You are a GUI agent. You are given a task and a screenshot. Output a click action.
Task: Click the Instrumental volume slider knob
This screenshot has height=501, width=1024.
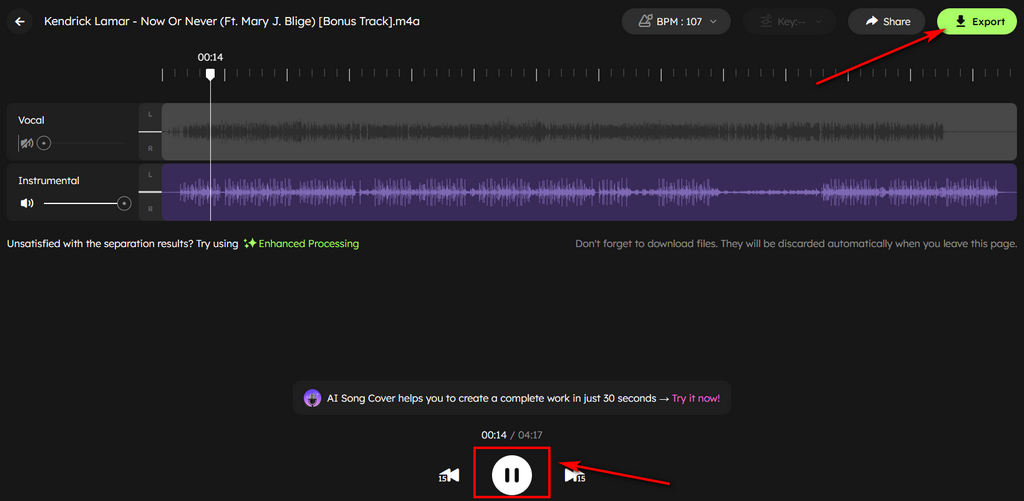[x=124, y=204]
